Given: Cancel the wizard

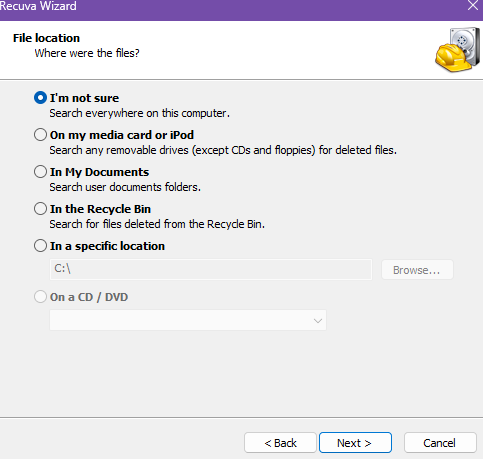Looking at the screenshot, I should (440, 443).
